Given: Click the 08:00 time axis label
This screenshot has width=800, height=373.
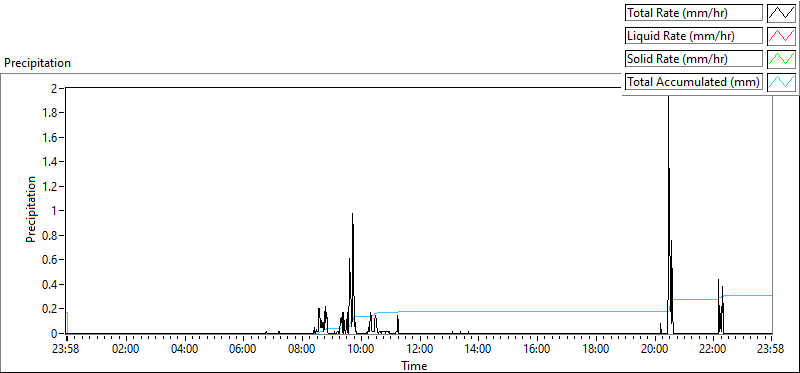Looking at the screenshot, I should point(303,350).
